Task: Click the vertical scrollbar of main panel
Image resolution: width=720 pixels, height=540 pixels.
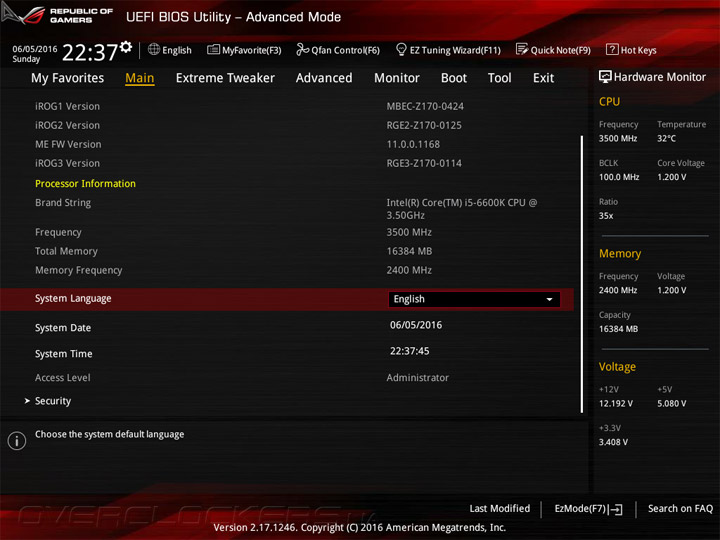Action: tap(582, 274)
